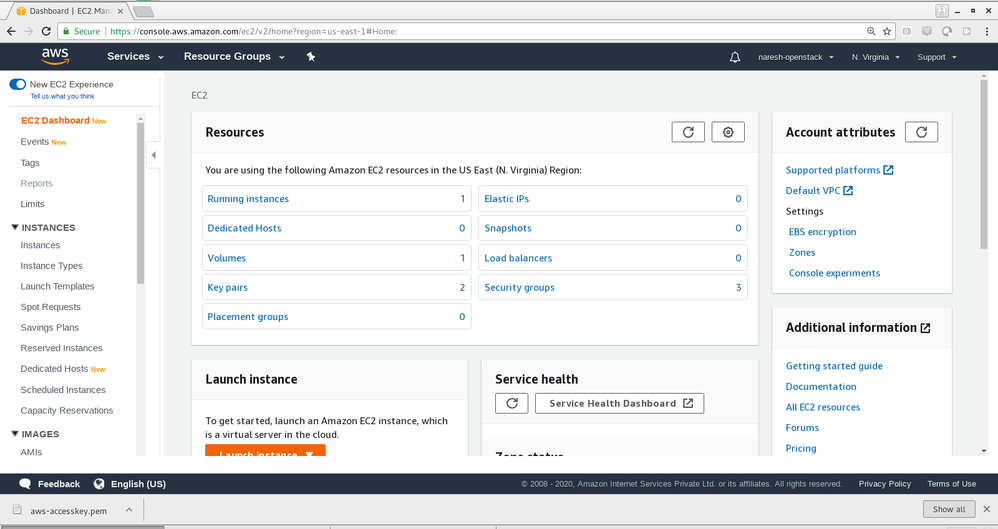Click the browser address bar URL
998x529 pixels.
(450, 32)
